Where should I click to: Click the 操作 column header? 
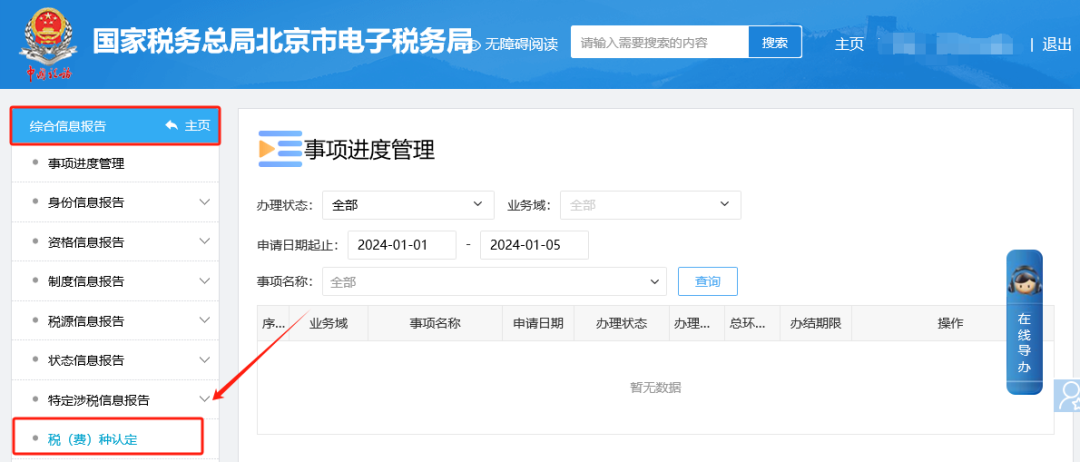point(951,323)
